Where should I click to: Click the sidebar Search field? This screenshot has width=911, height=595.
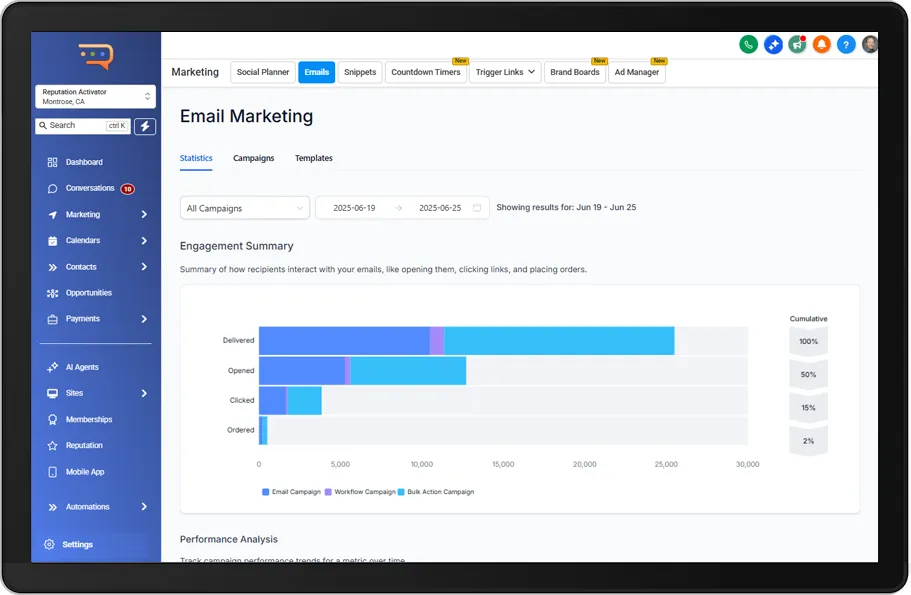pyautogui.click(x=83, y=126)
